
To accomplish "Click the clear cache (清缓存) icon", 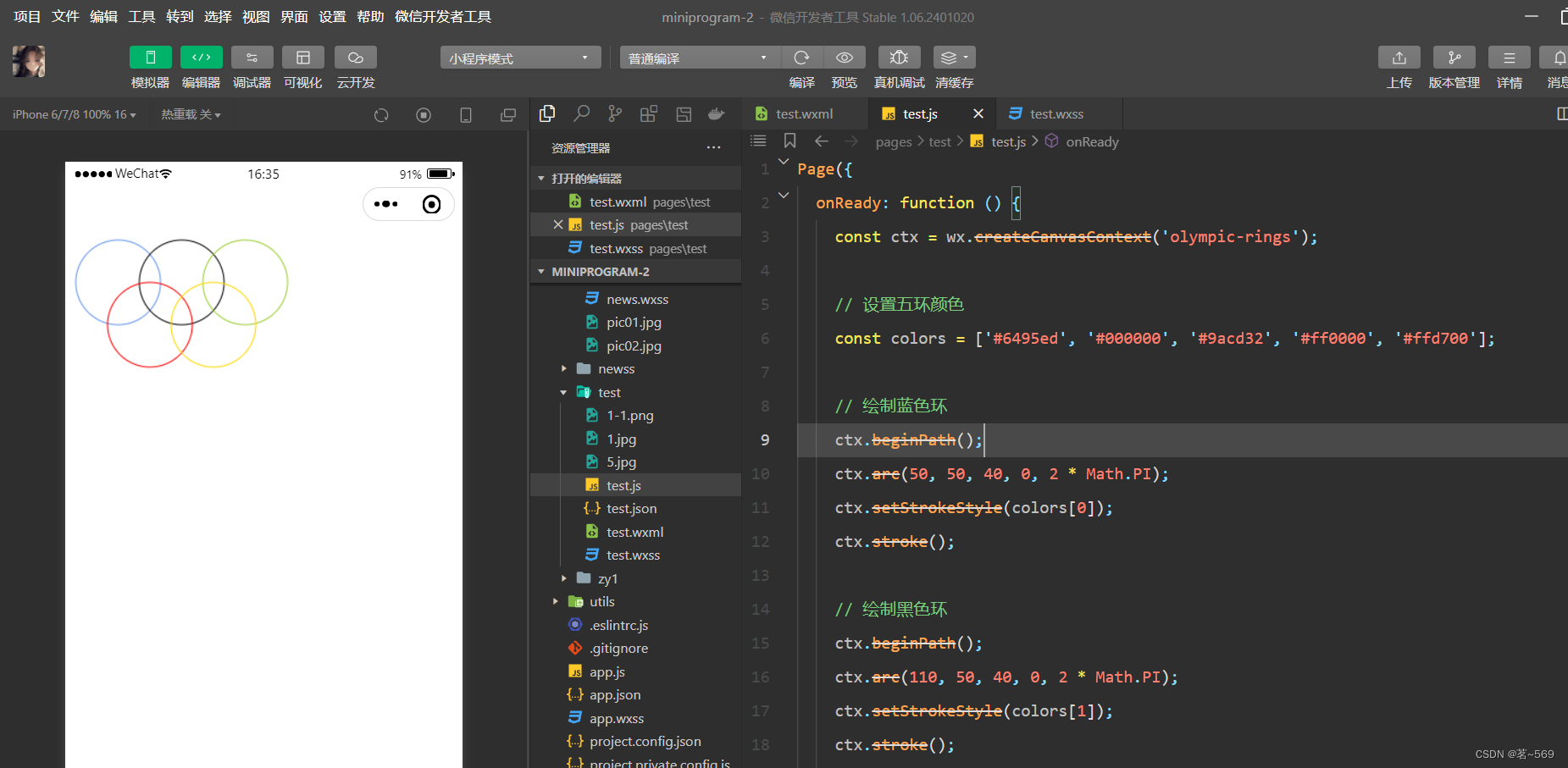I will [955, 58].
